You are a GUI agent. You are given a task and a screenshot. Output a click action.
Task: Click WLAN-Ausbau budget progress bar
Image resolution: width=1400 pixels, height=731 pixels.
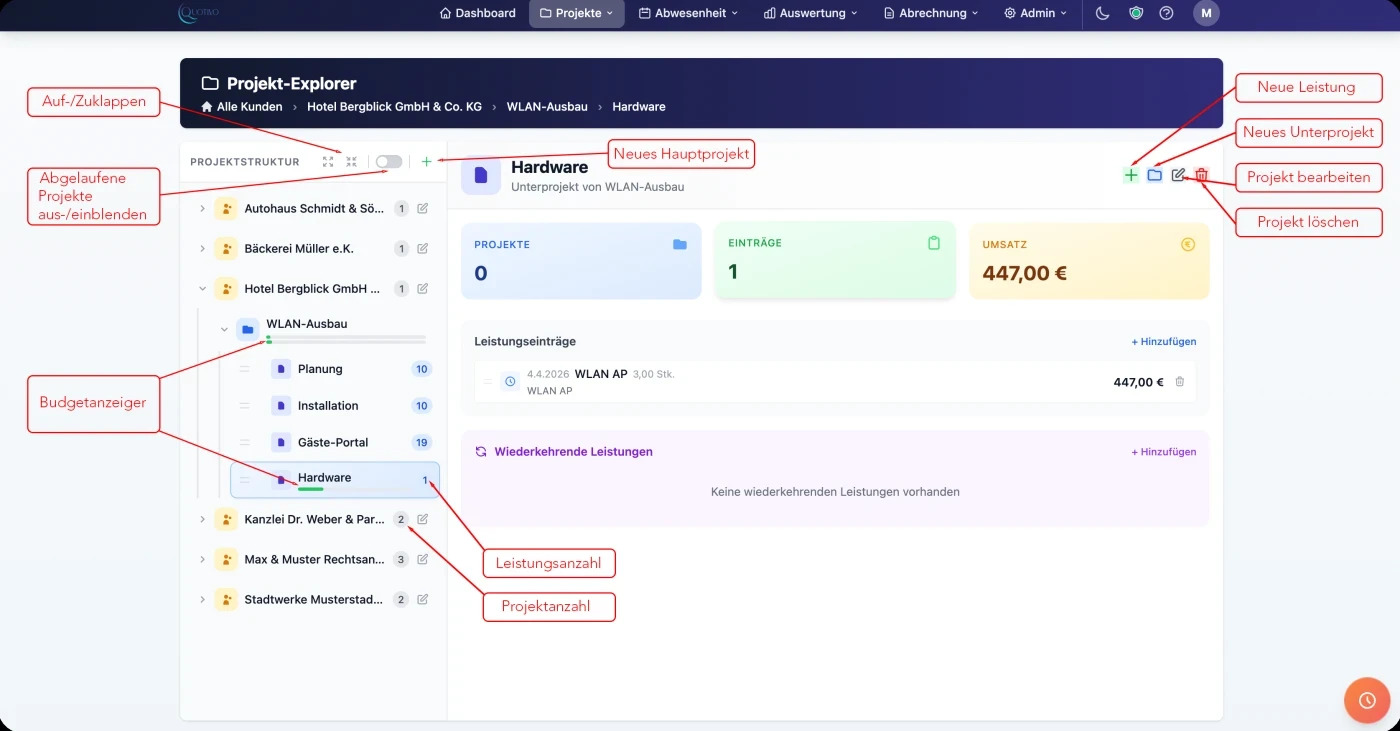tap(346, 341)
